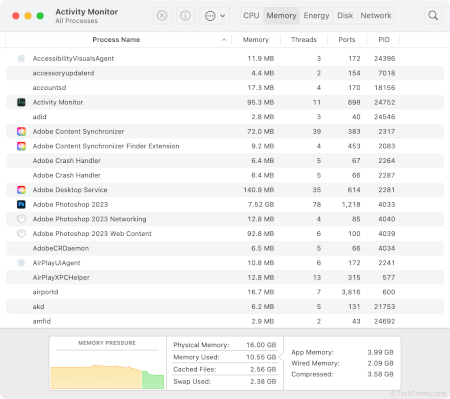The image size is (450, 399).
Task: Click the Adobe Photoshop 2023 icon
Action: click(21, 204)
